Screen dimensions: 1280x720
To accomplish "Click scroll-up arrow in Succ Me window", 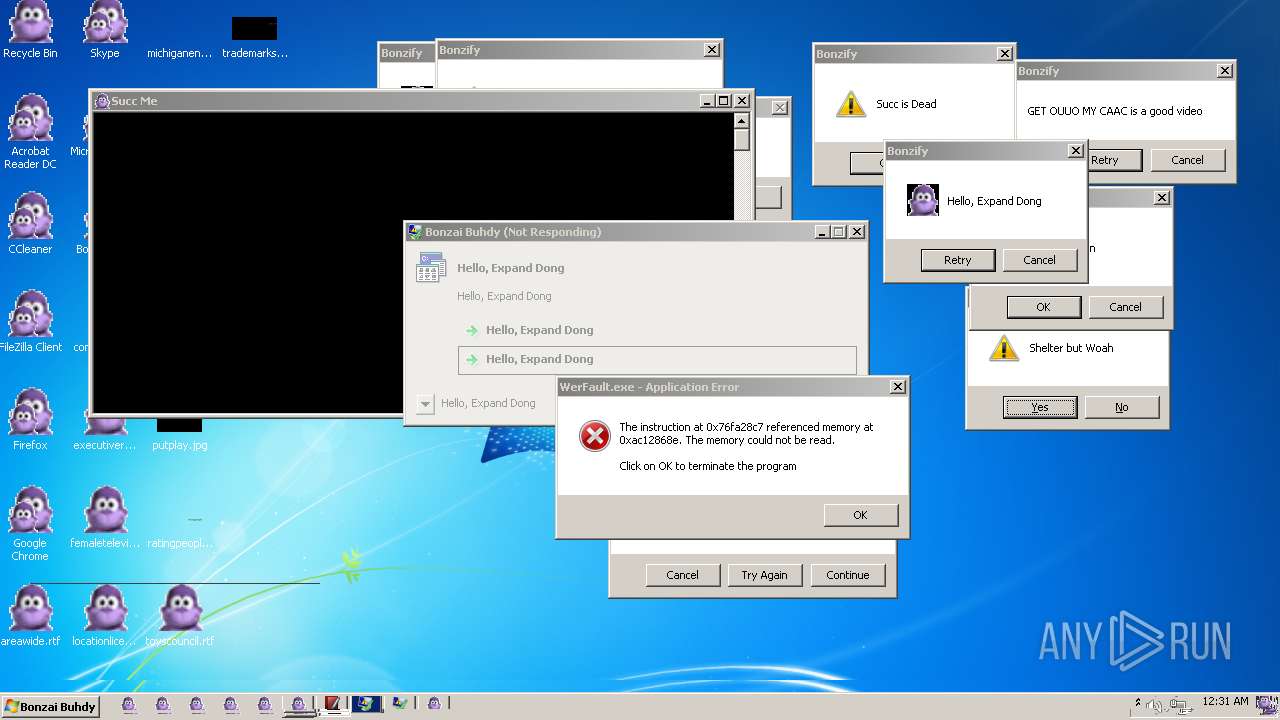I will 741,120.
